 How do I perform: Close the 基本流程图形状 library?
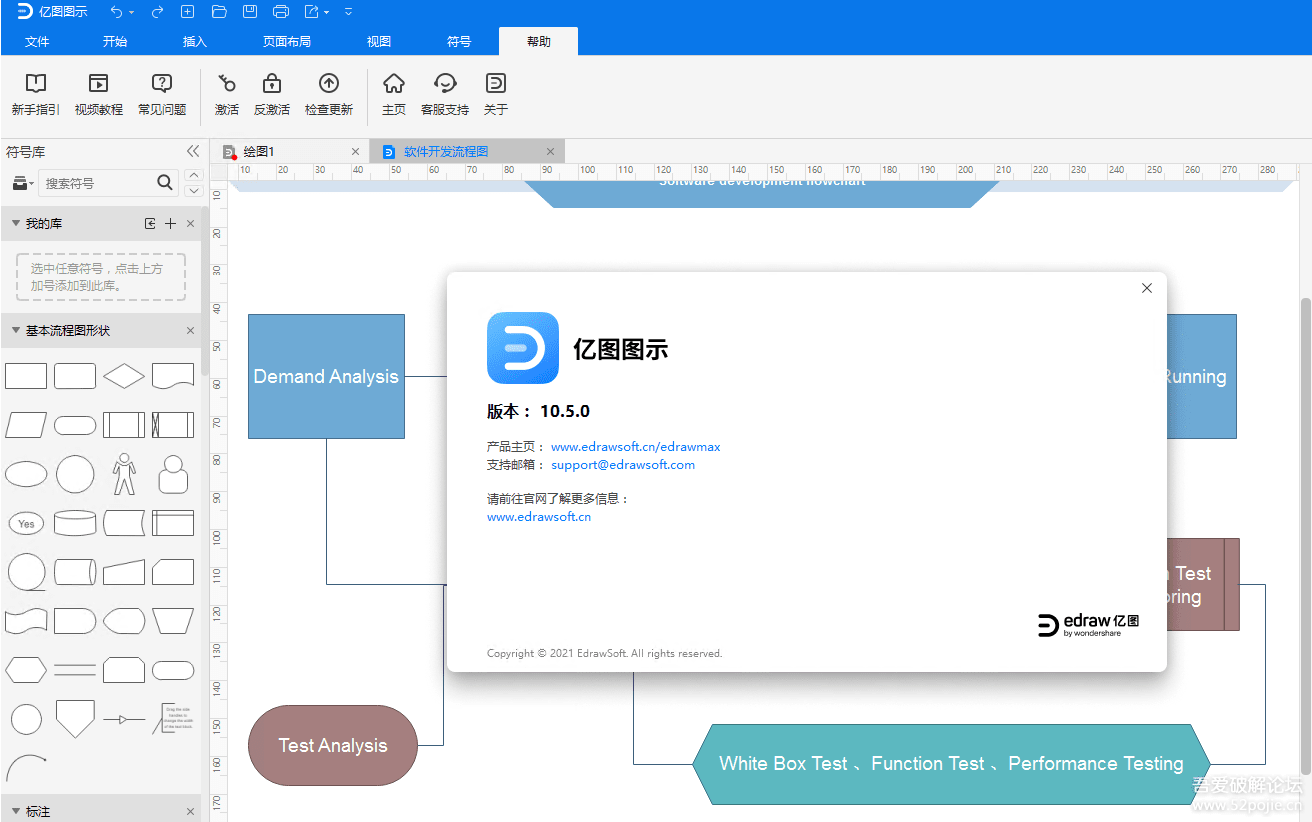click(x=191, y=331)
